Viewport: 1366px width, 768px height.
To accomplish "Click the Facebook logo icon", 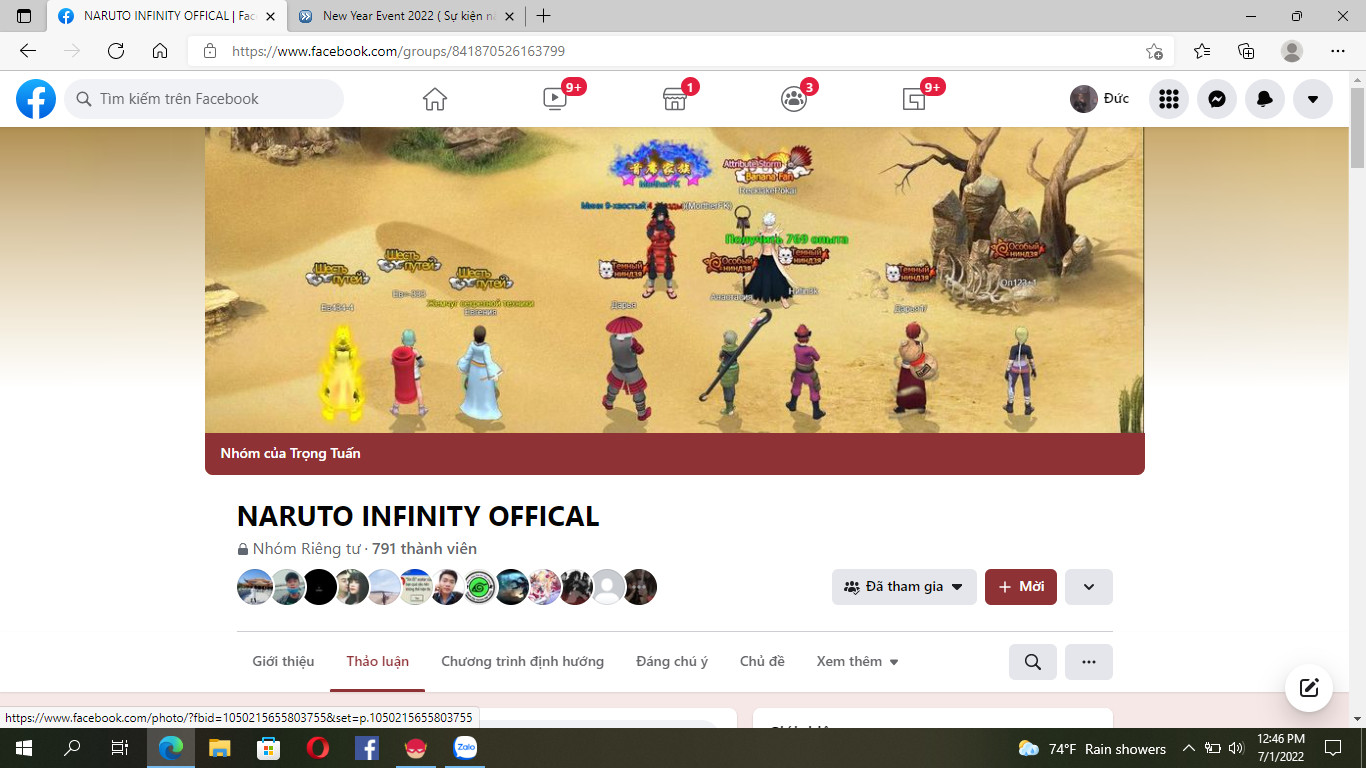I will 36,99.
